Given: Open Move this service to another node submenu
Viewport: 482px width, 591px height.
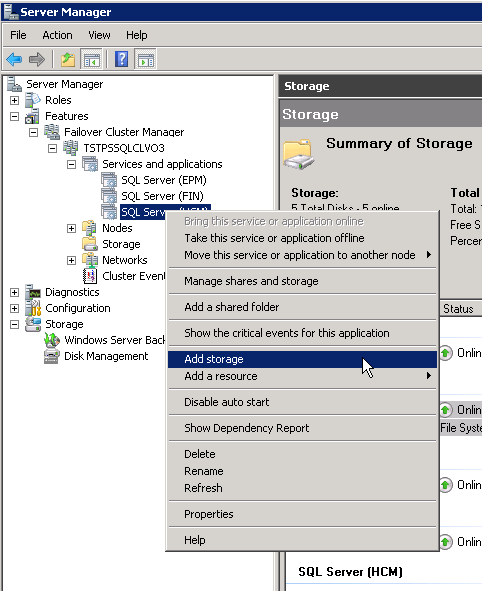Looking at the screenshot, I should (302, 255).
